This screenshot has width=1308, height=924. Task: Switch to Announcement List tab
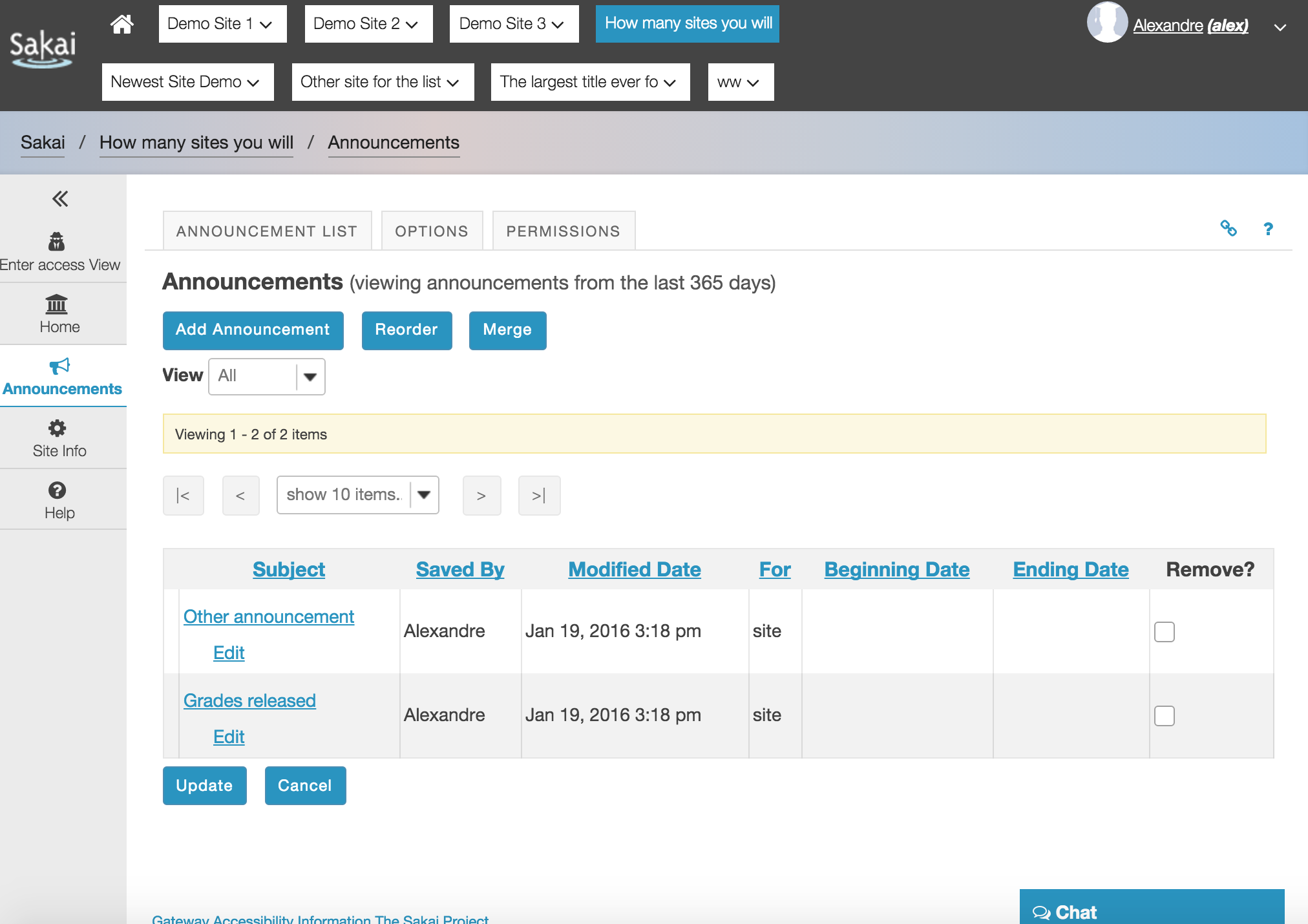point(267,231)
